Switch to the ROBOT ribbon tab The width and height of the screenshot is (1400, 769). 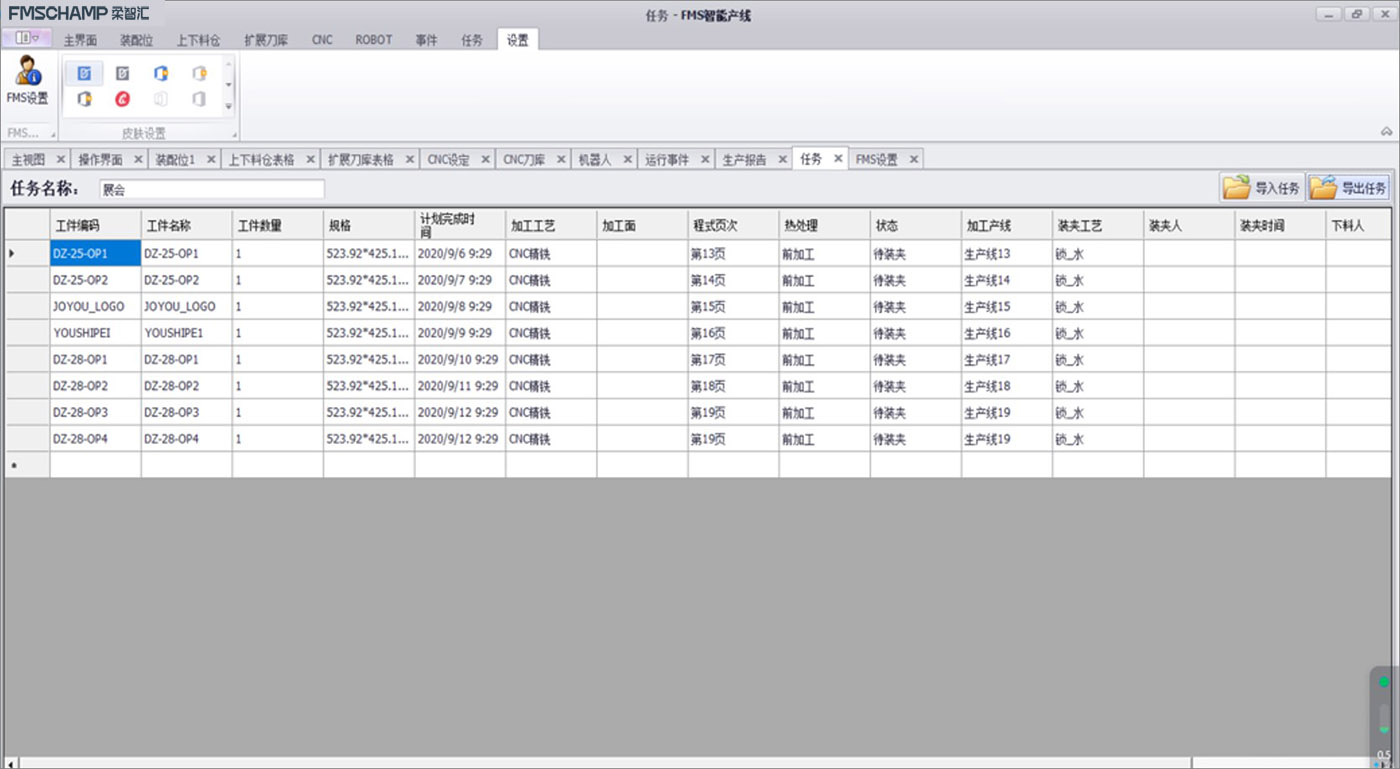[x=373, y=40]
